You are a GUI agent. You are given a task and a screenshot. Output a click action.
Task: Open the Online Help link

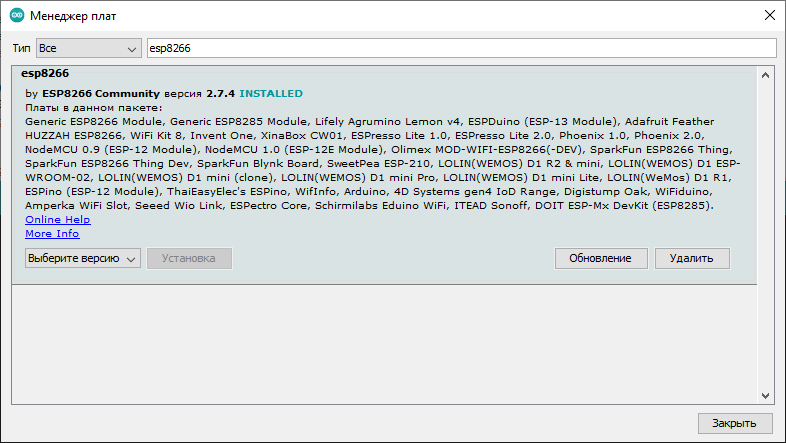coord(57,219)
